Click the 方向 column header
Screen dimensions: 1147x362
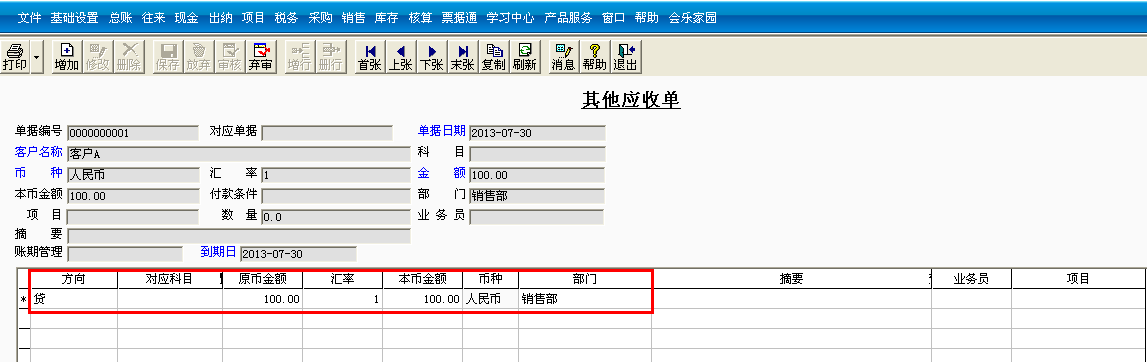pyautogui.click(x=74, y=279)
